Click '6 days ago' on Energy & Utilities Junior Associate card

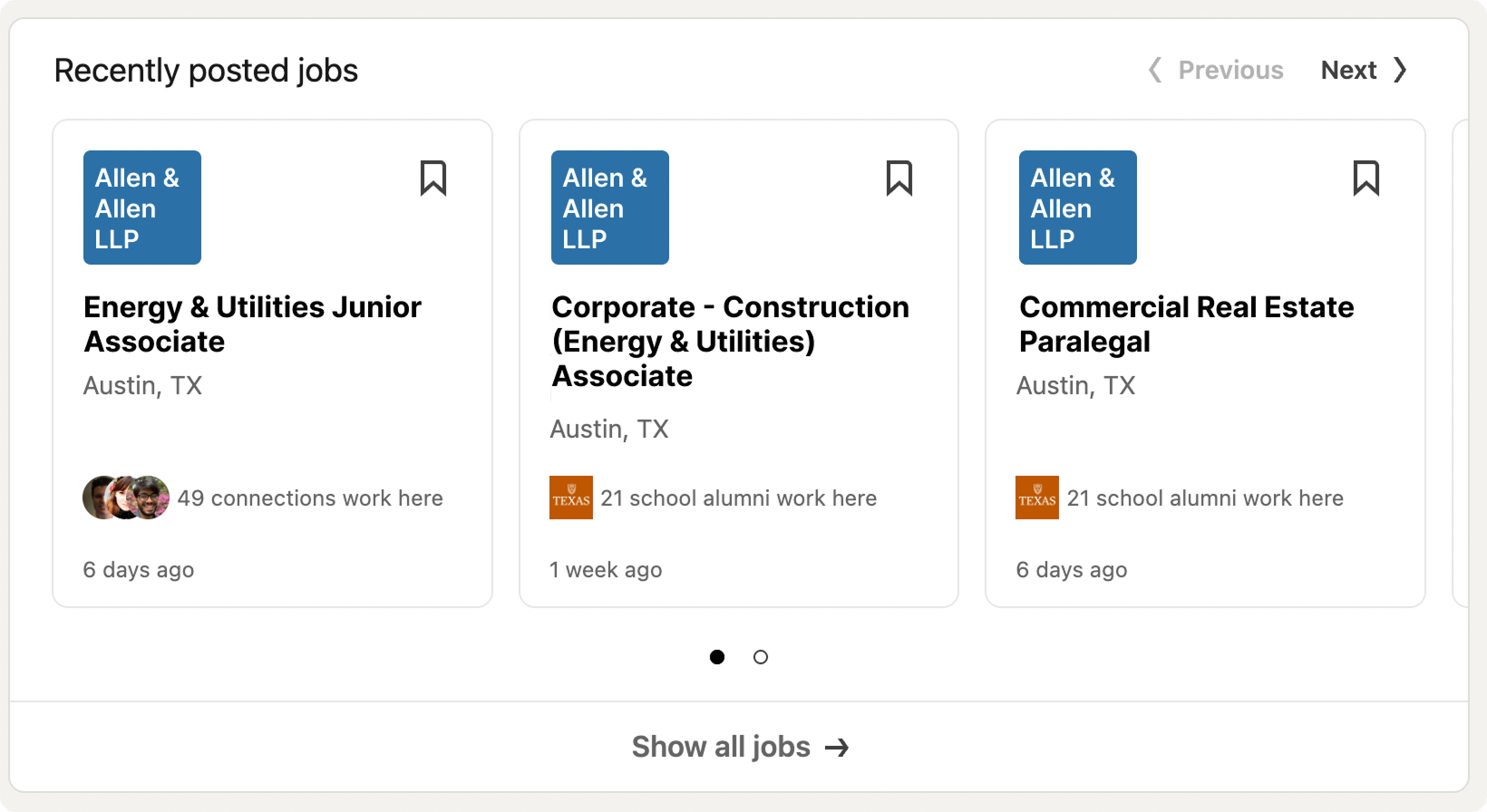tap(139, 570)
